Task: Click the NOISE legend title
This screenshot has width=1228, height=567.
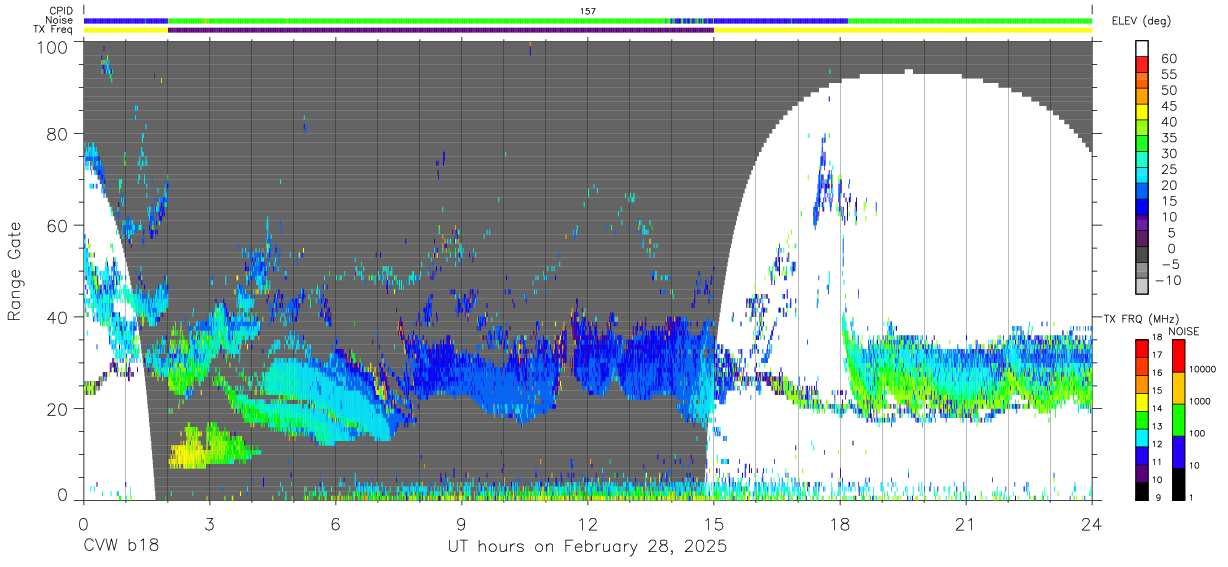Action: tap(1182, 331)
